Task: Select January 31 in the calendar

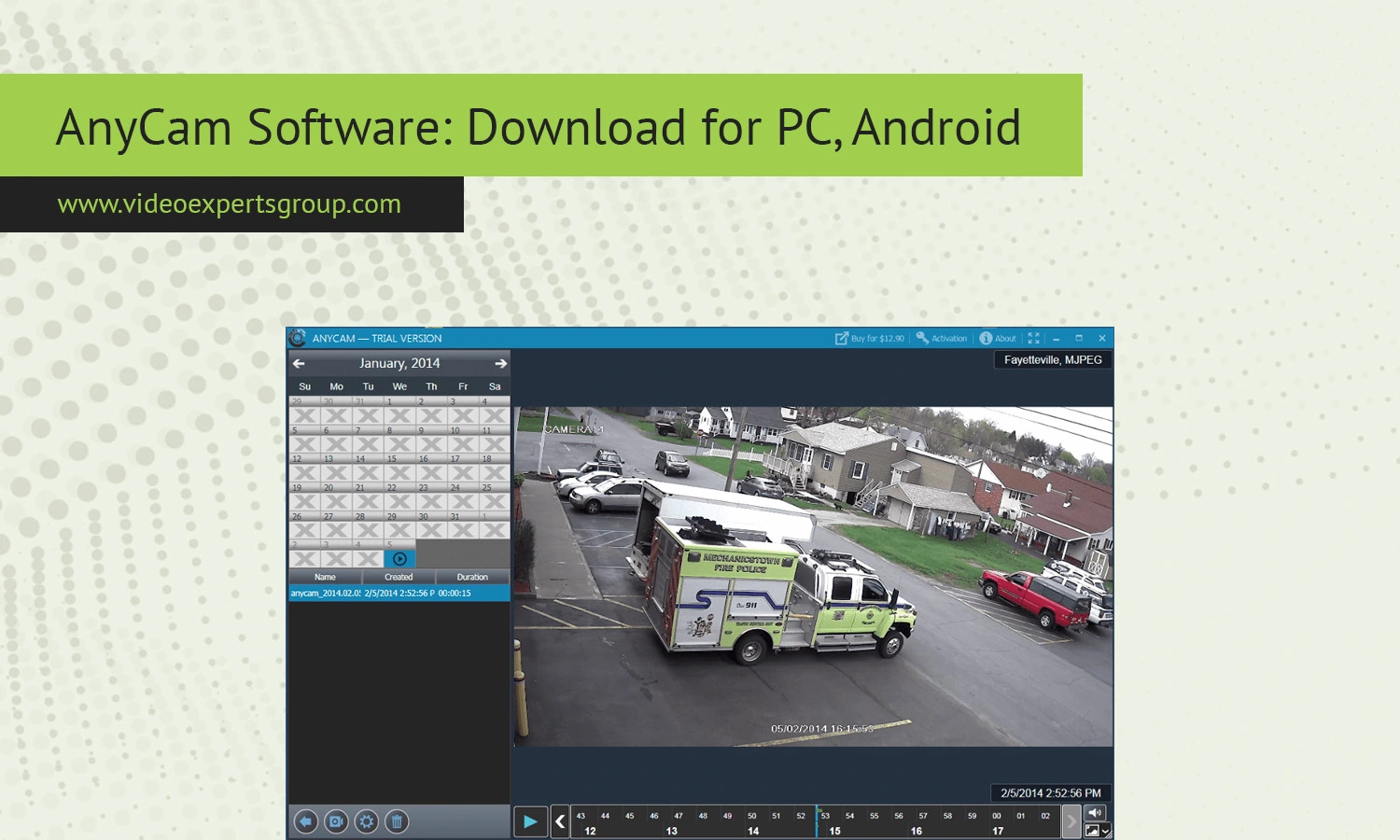Action: click(x=463, y=525)
